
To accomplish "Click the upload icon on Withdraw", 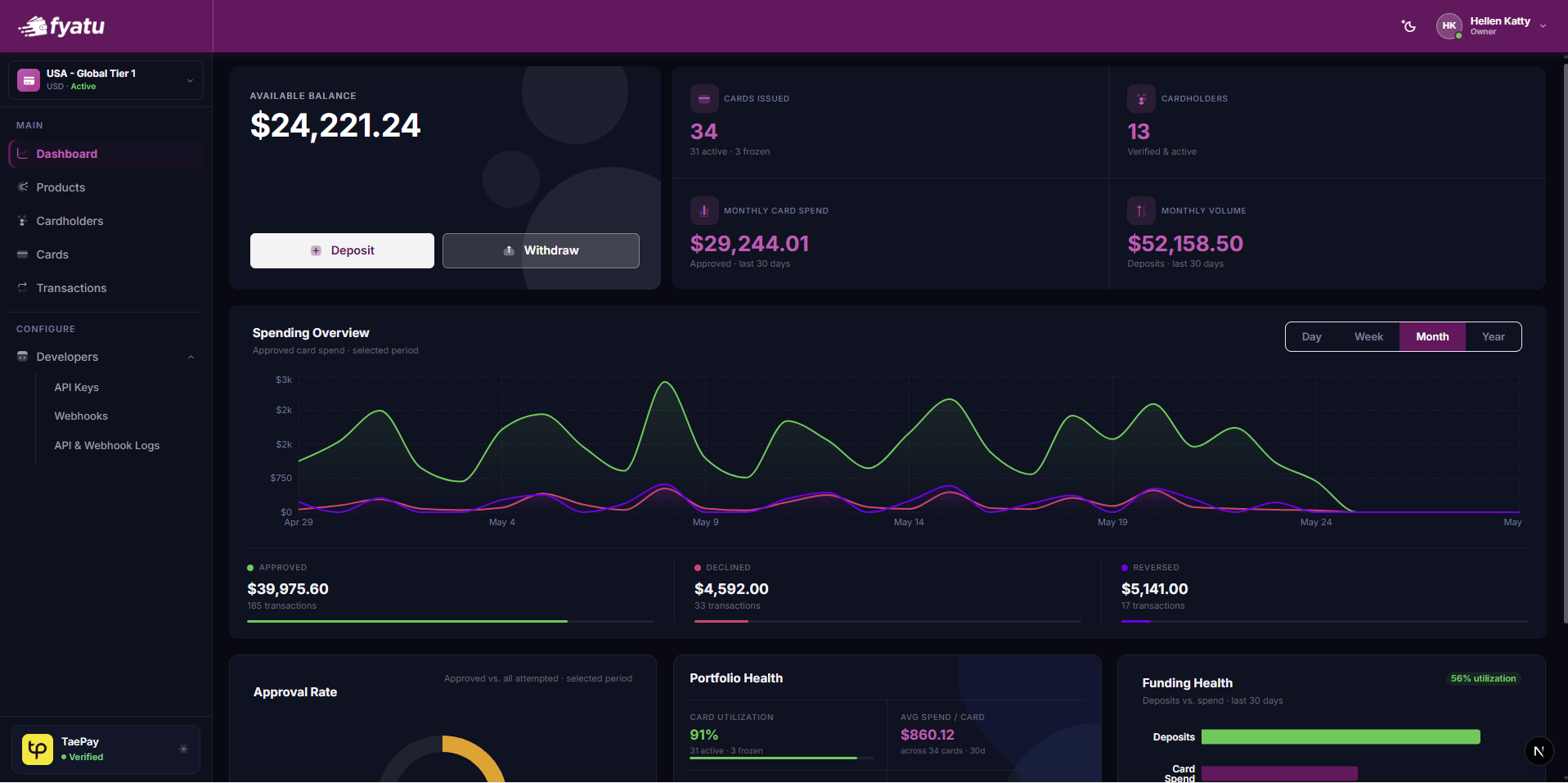I will 509,250.
